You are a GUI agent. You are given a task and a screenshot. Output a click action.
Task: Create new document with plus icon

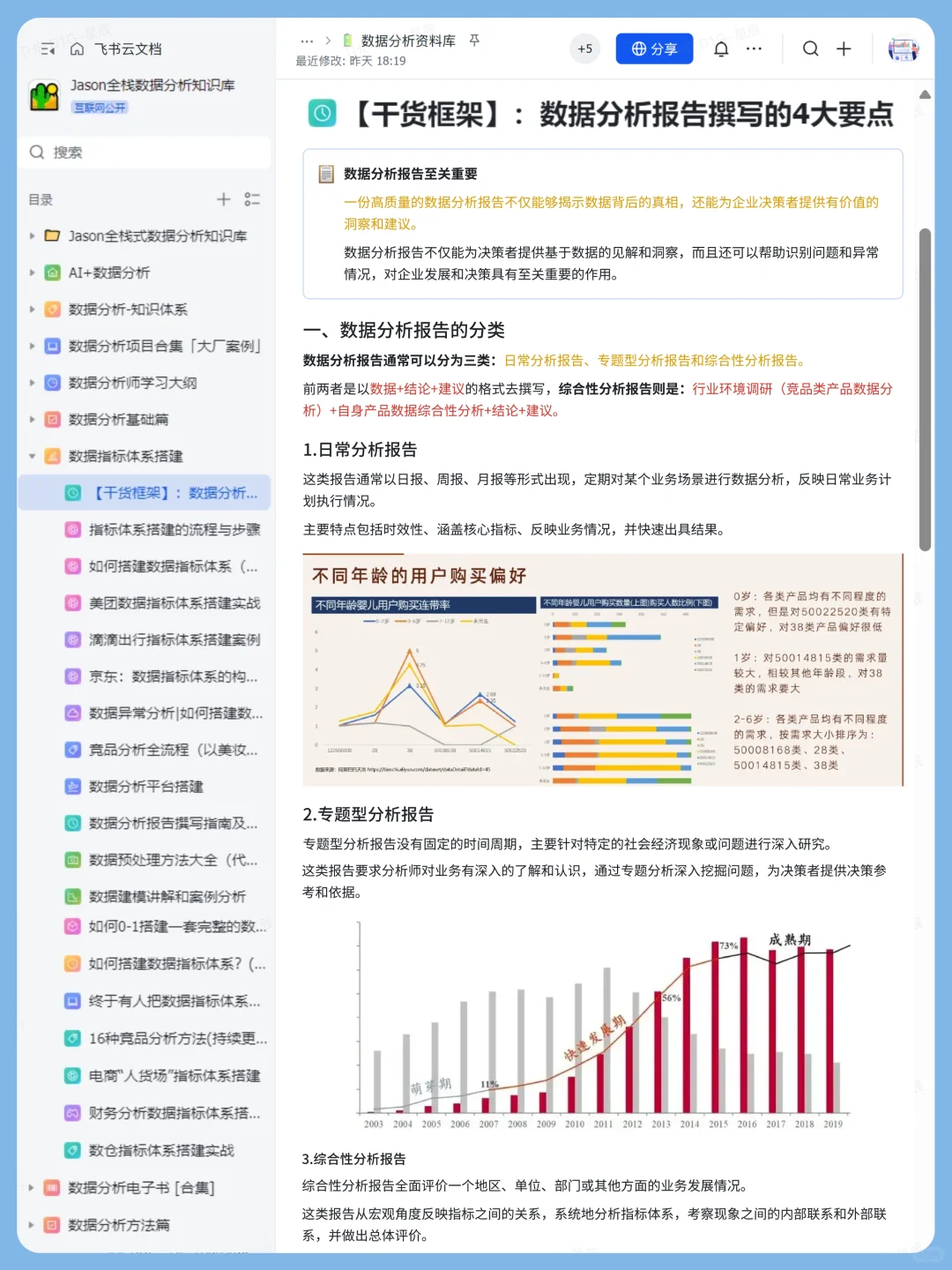844,49
